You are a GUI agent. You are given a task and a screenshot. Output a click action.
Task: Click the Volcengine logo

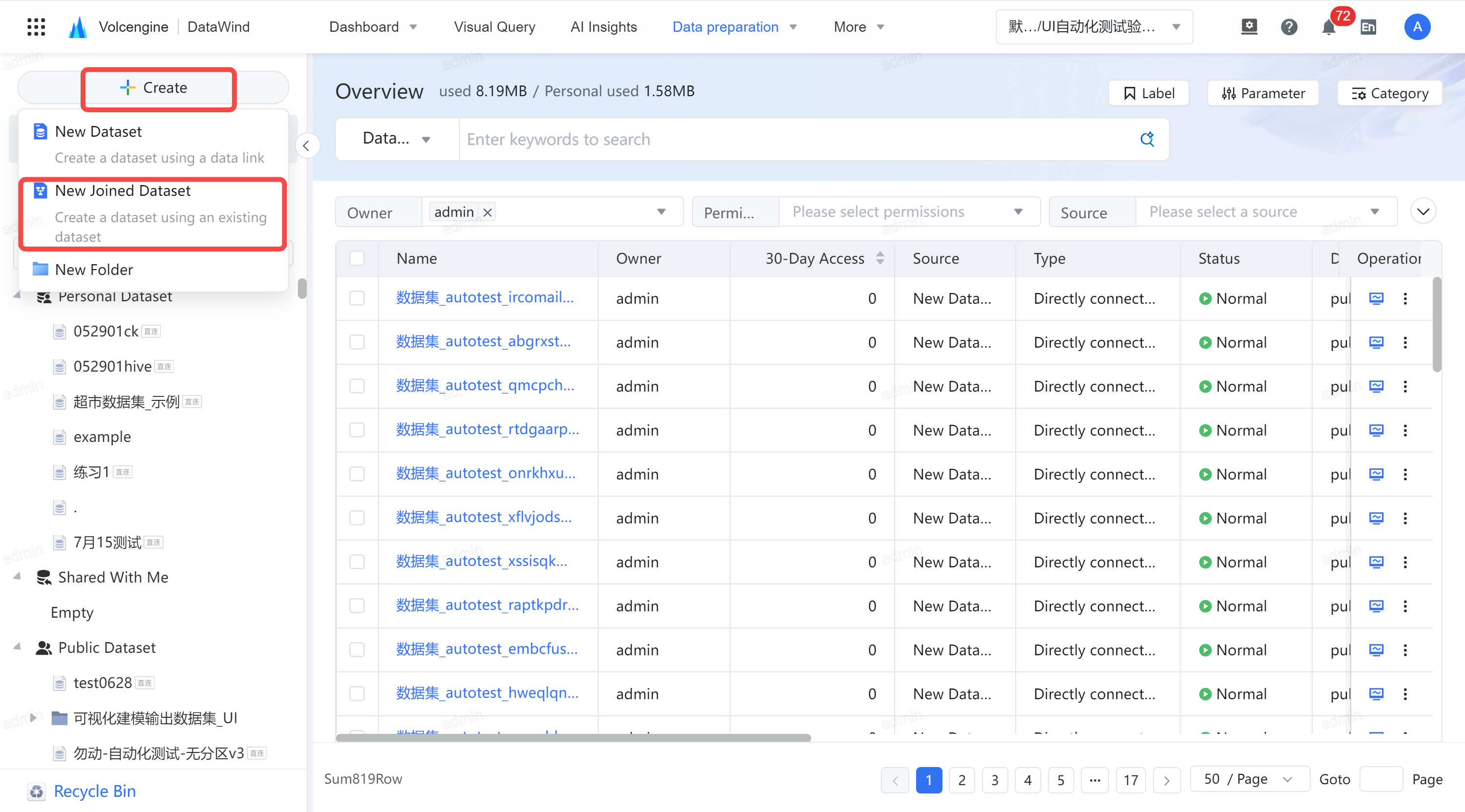click(x=78, y=27)
